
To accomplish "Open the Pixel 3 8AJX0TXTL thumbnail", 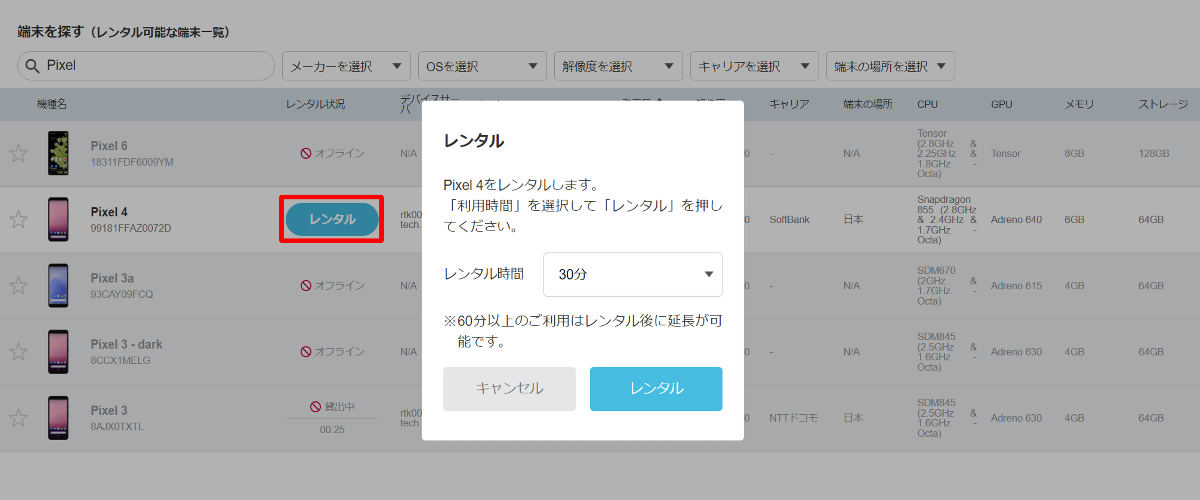I will click(58, 418).
